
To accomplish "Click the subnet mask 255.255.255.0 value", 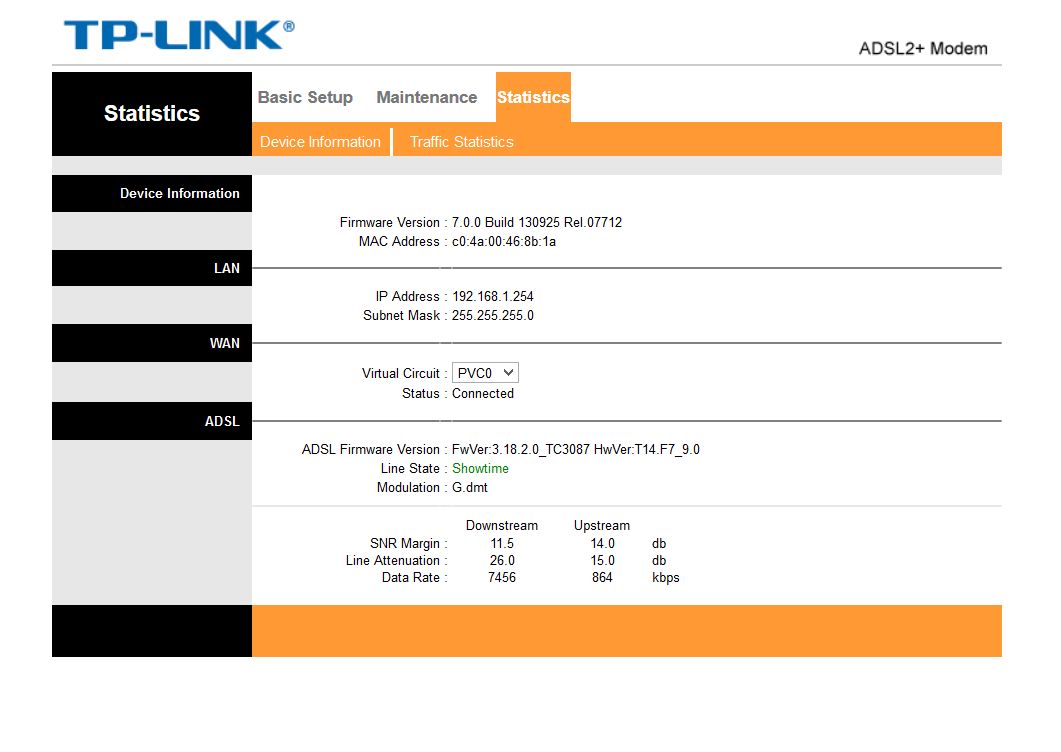I will coord(493,315).
